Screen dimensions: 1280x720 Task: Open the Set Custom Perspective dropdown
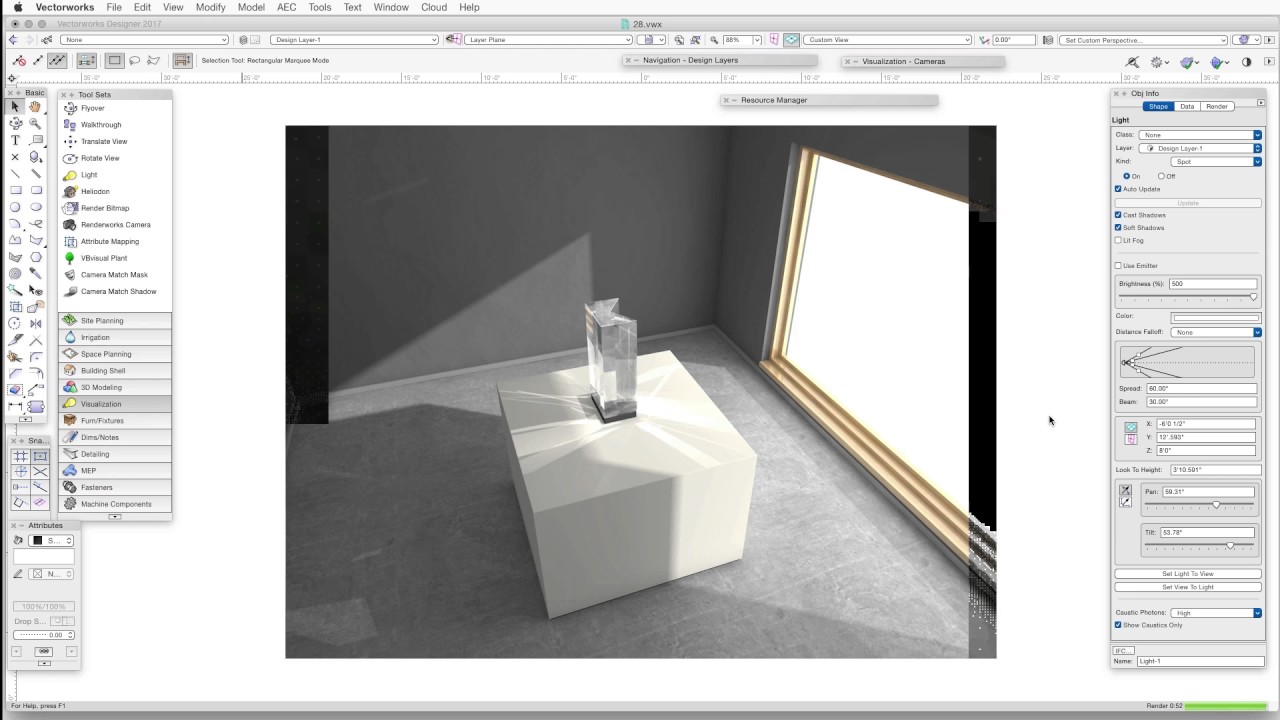[1143, 40]
